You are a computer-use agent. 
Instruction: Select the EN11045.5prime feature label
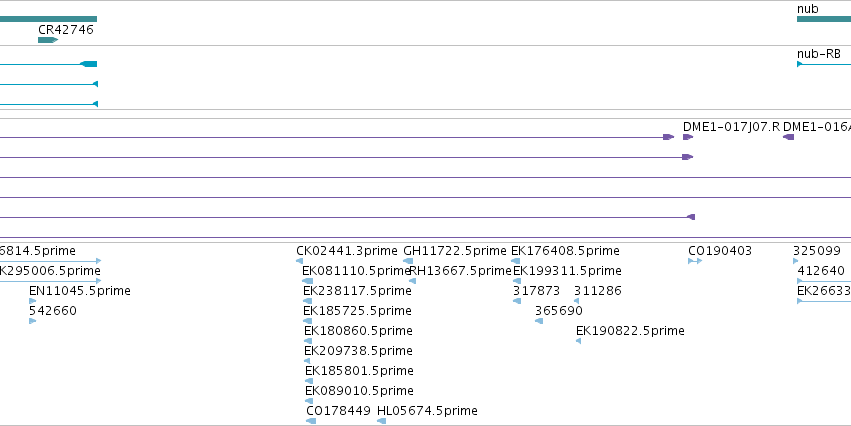coord(80,291)
